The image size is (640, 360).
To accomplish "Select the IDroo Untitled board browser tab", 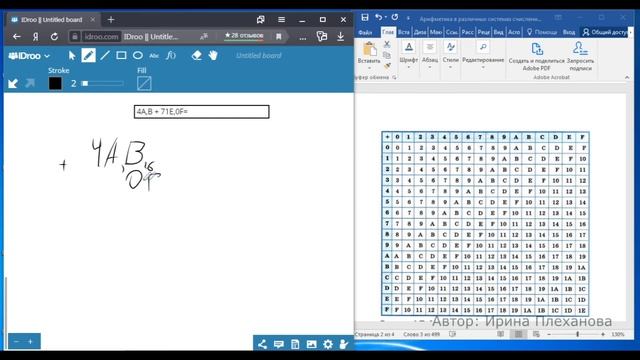I will (x=53, y=20).
